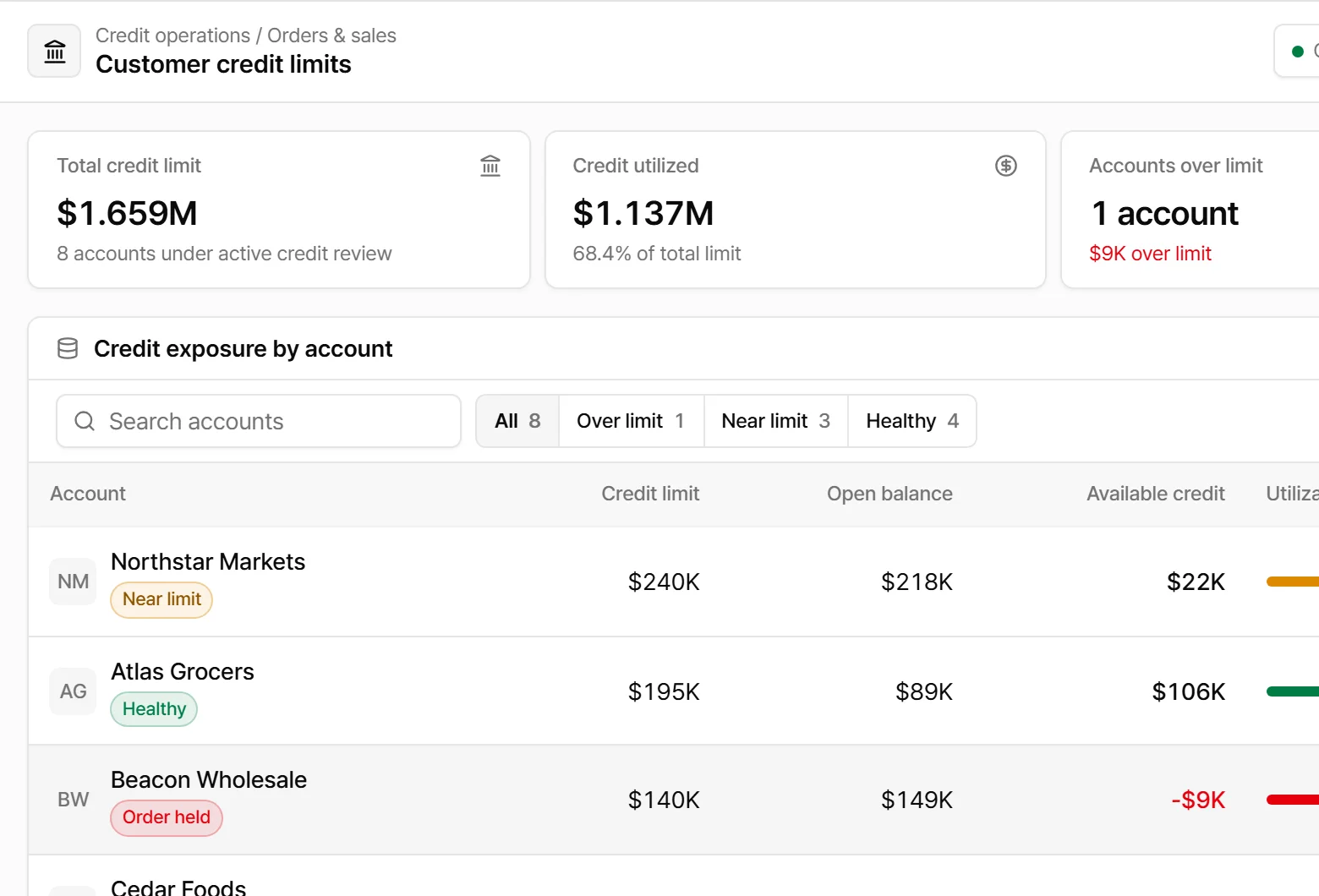Click the $218K open balance value
Image resolution: width=1319 pixels, height=896 pixels.
[x=917, y=582]
